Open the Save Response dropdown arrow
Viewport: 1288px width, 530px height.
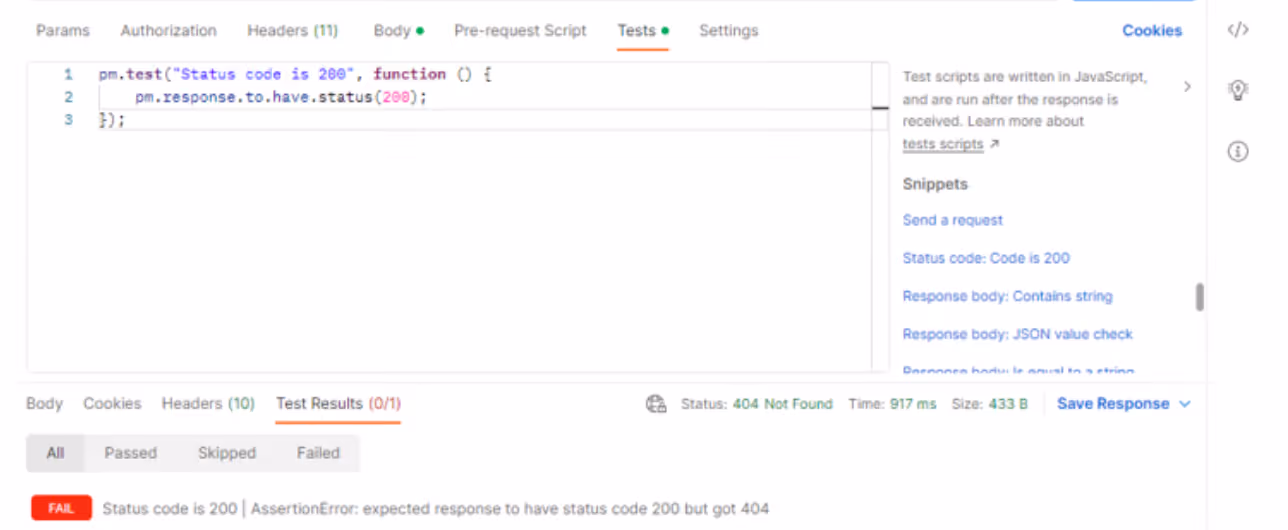[1186, 404]
